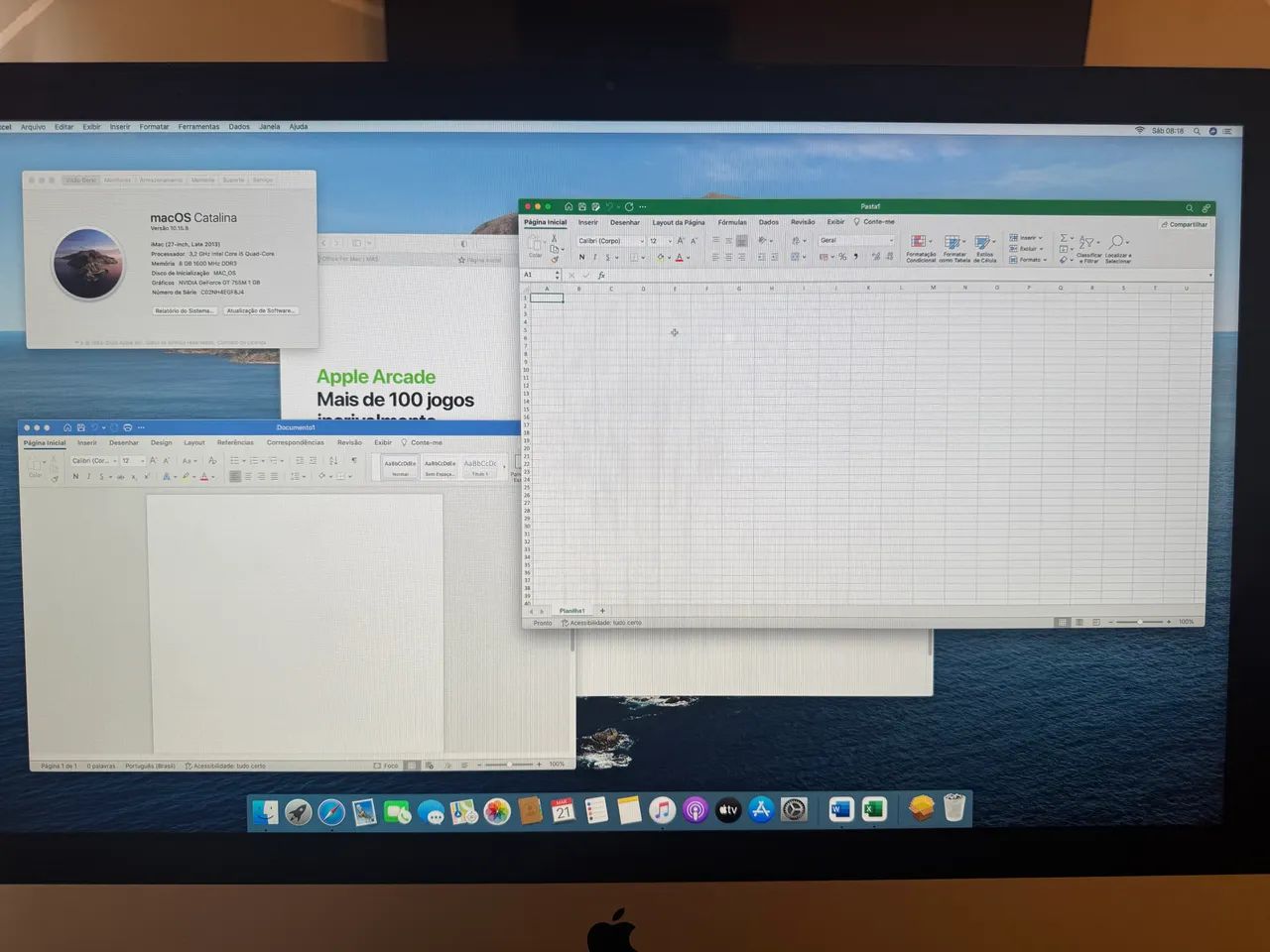This screenshot has height=952, width=1270.
Task: Open Podcasts from the Dock
Action: (696, 810)
